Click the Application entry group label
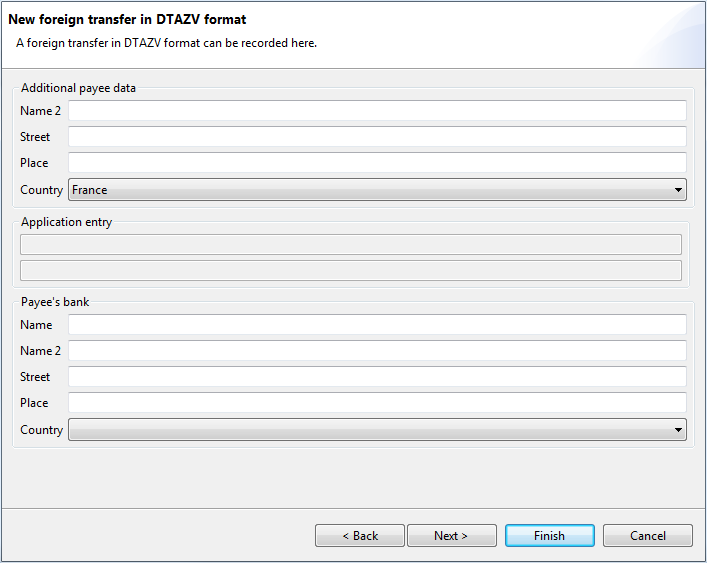The image size is (707, 563). (x=66, y=222)
